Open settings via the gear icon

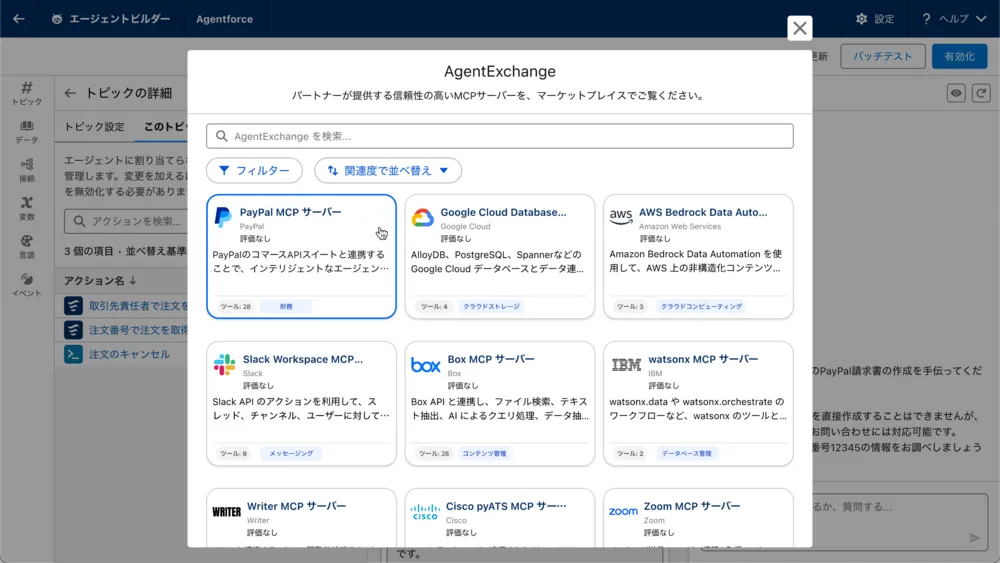pyautogui.click(x=862, y=19)
